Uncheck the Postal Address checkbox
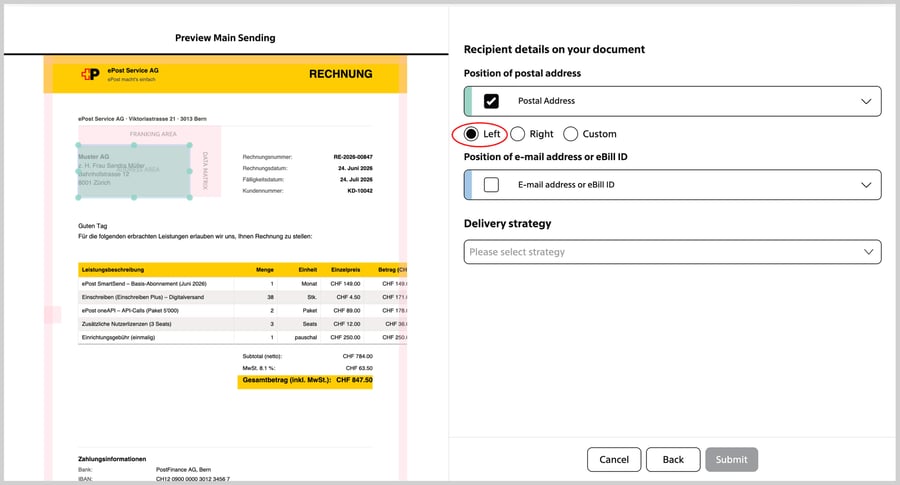The width and height of the screenshot is (900, 485). pos(491,101)
